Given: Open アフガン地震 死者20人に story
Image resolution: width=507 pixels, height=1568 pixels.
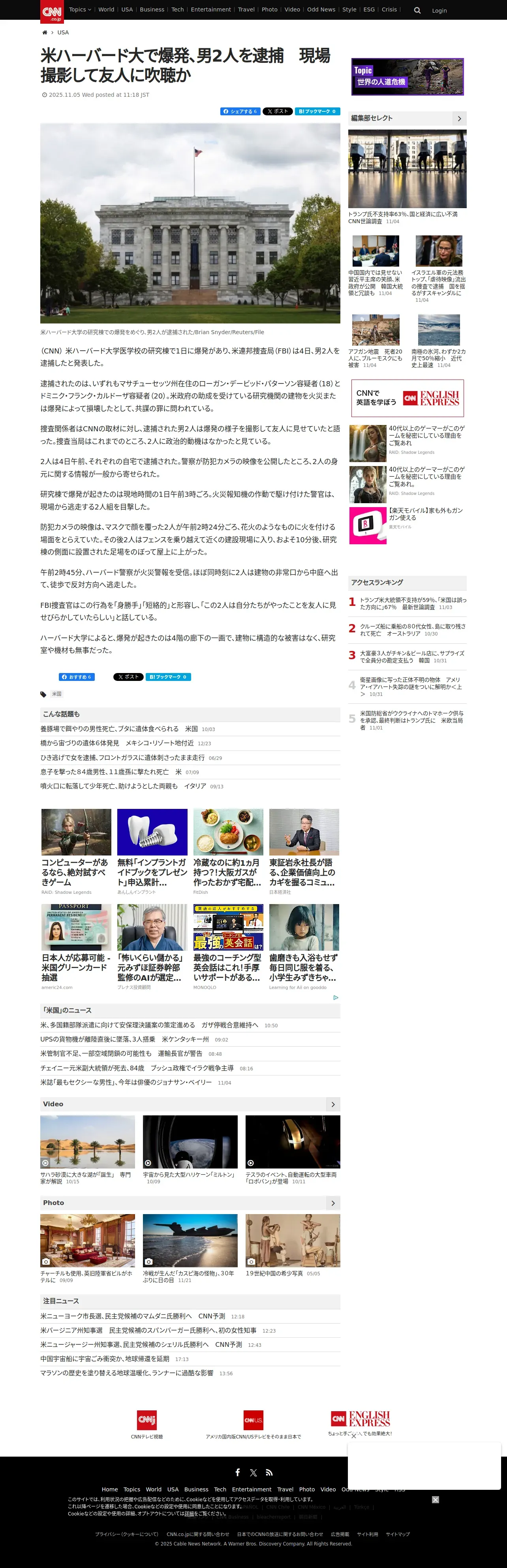Looking at the screenshot, I should 376,358.
